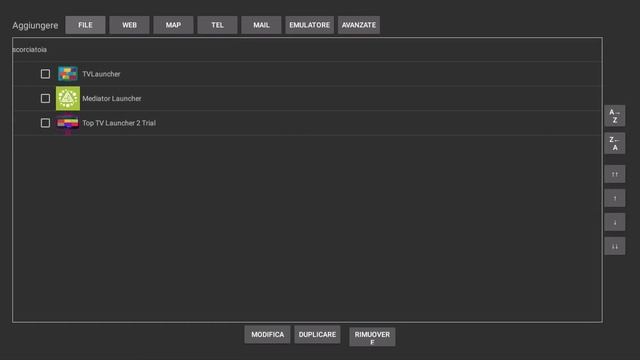Tick the Top TV Launcher 2 Trial checkbox

45,123
